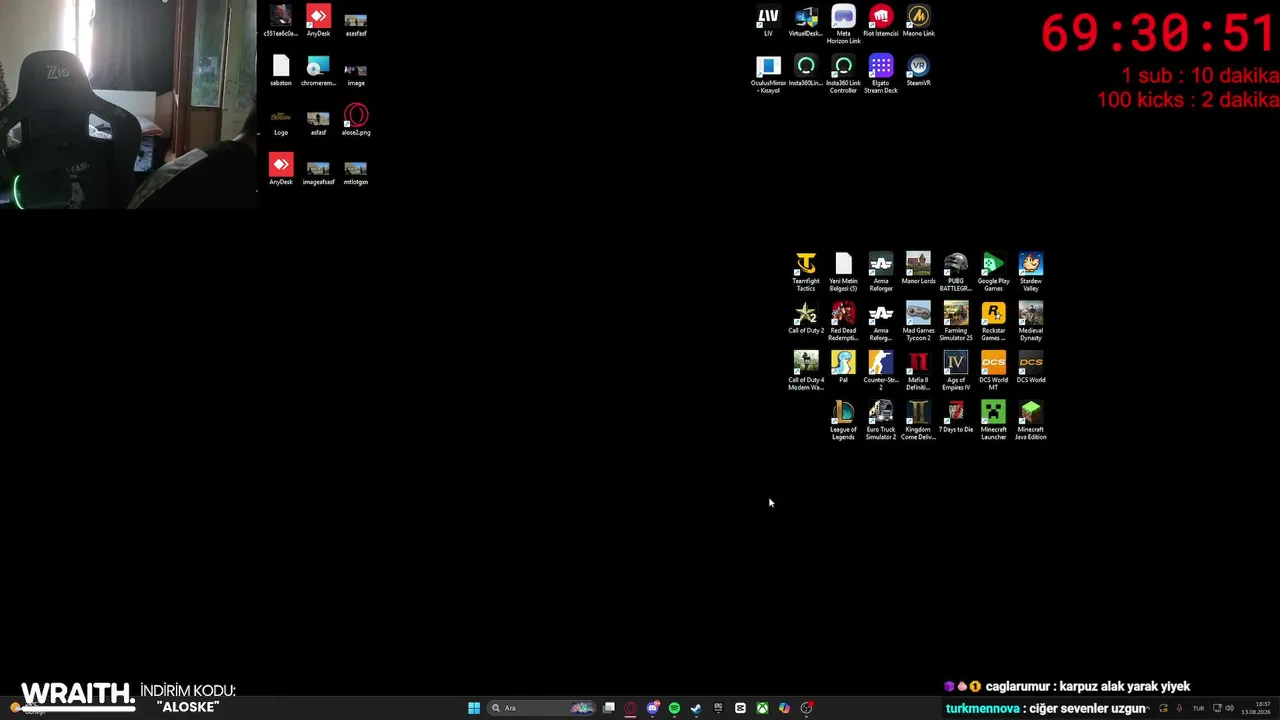
Task: Open the Rockstar Games launcher icon
Action: (x=993, y=322)
